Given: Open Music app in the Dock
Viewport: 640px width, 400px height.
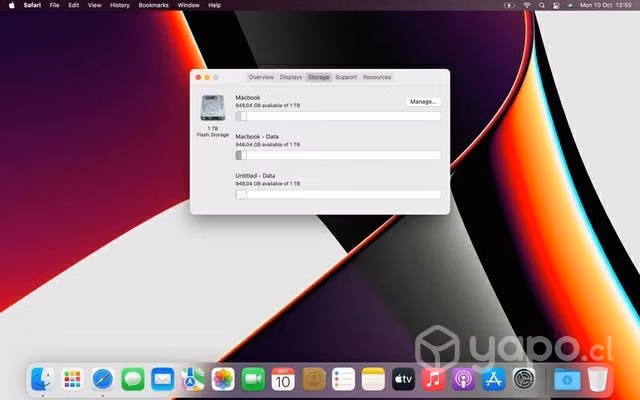Looking at the screenshot, I should (433, 379).
